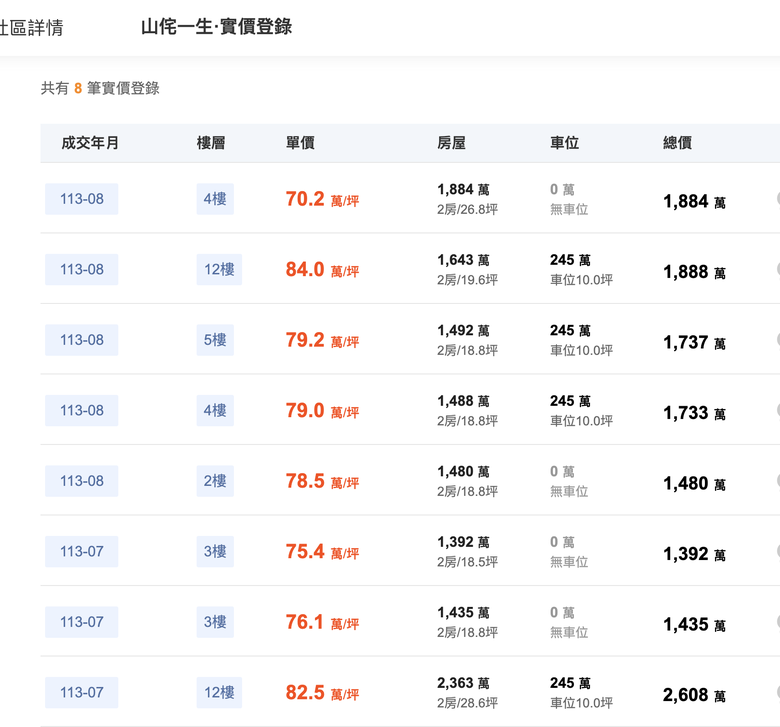Viewport: 780px width, 727px height.
Task: Click the 總價 column header
Action: [x=678, y=143]
